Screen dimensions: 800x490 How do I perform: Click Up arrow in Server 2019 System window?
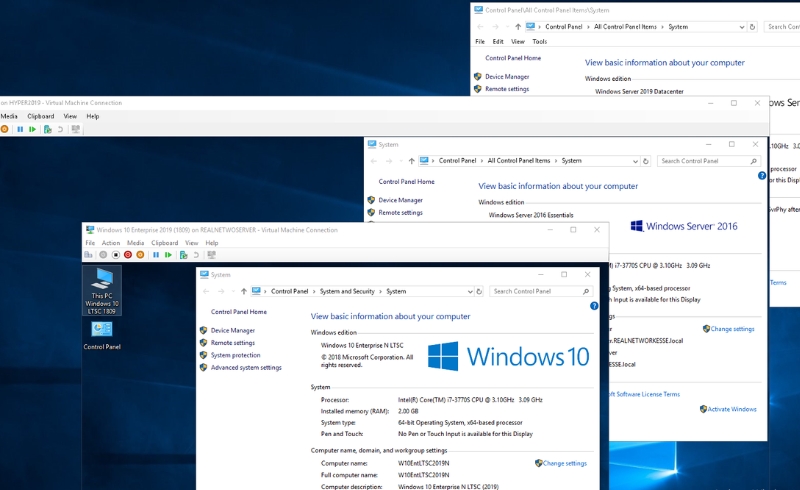[518, 27]
